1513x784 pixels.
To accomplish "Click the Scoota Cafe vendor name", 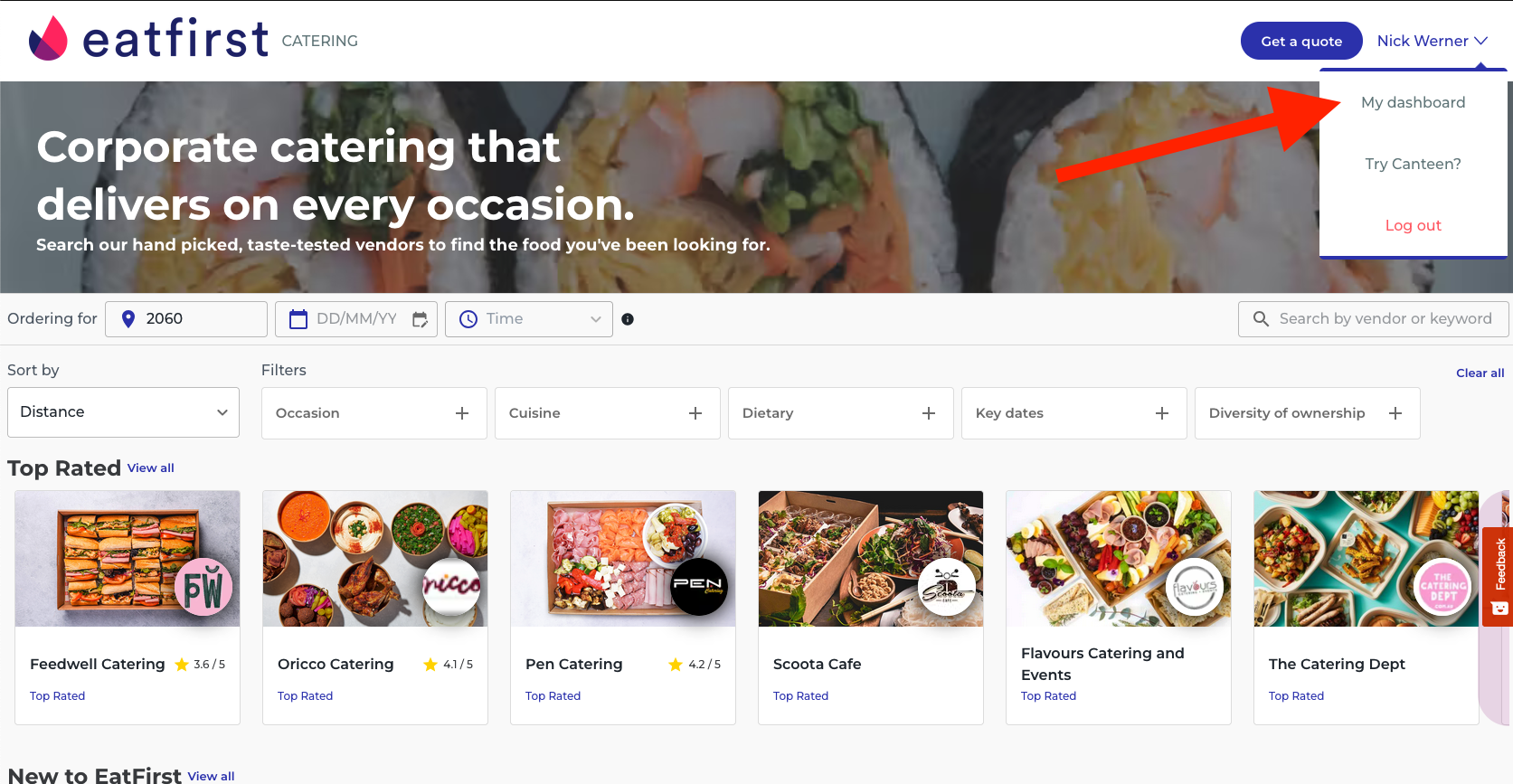I will [818, 664].
